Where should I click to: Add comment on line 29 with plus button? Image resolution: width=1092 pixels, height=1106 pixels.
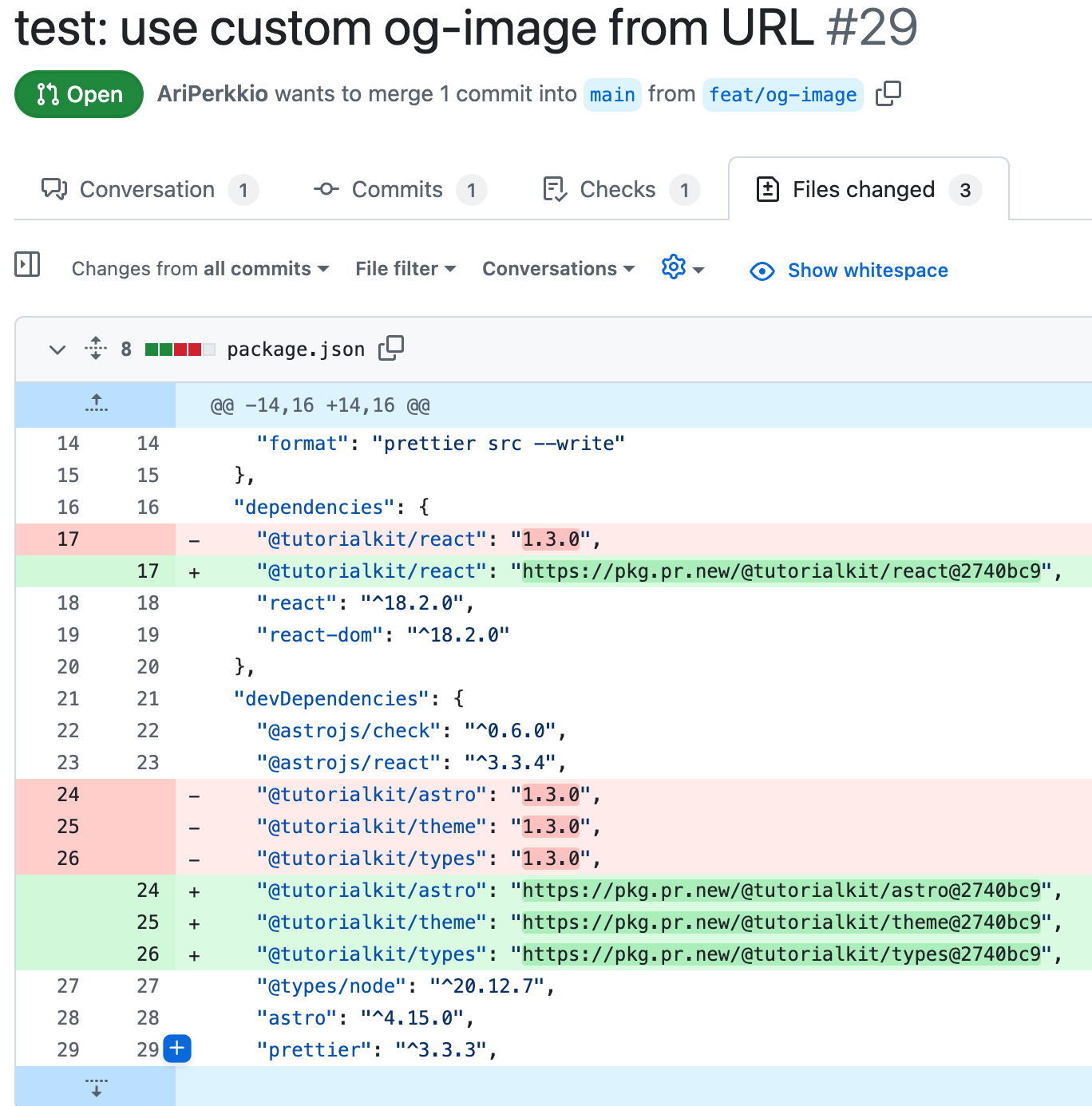pos(177,1049)
